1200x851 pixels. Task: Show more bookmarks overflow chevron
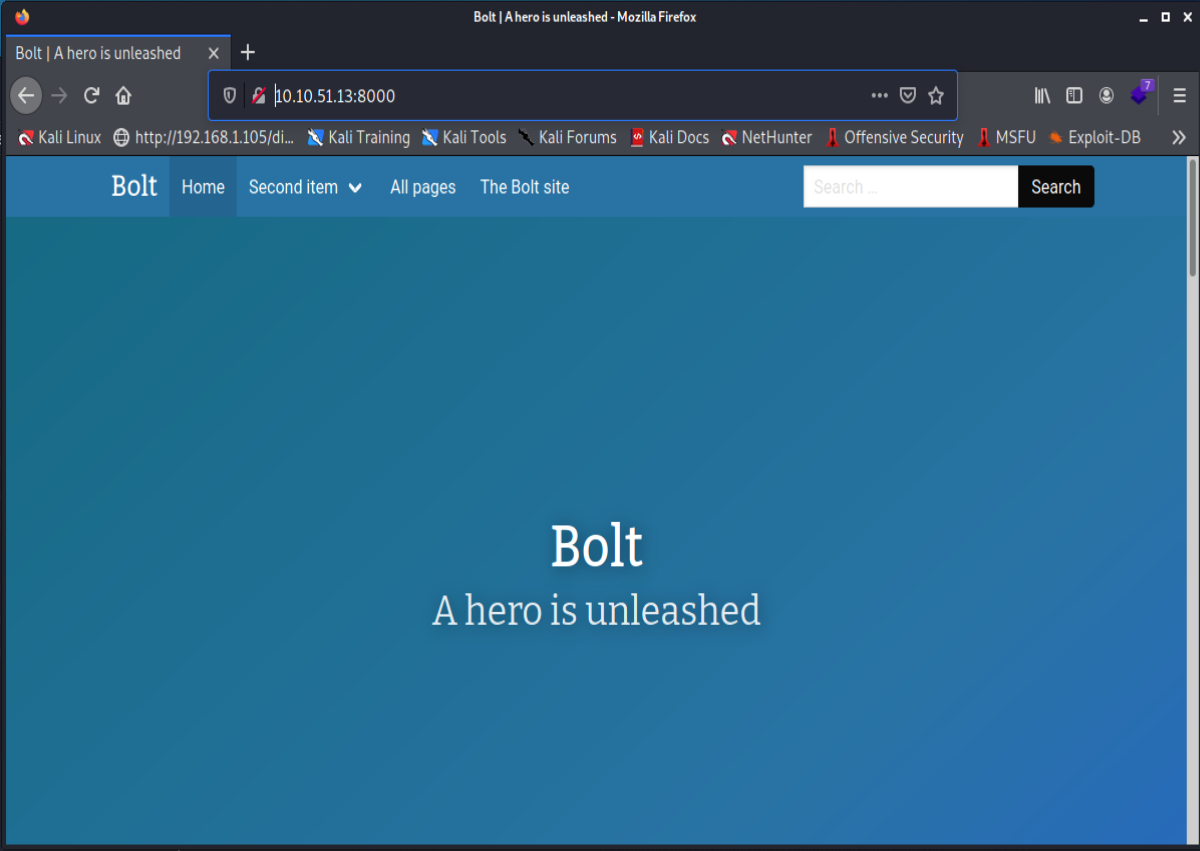click(x=1179, y=138)
